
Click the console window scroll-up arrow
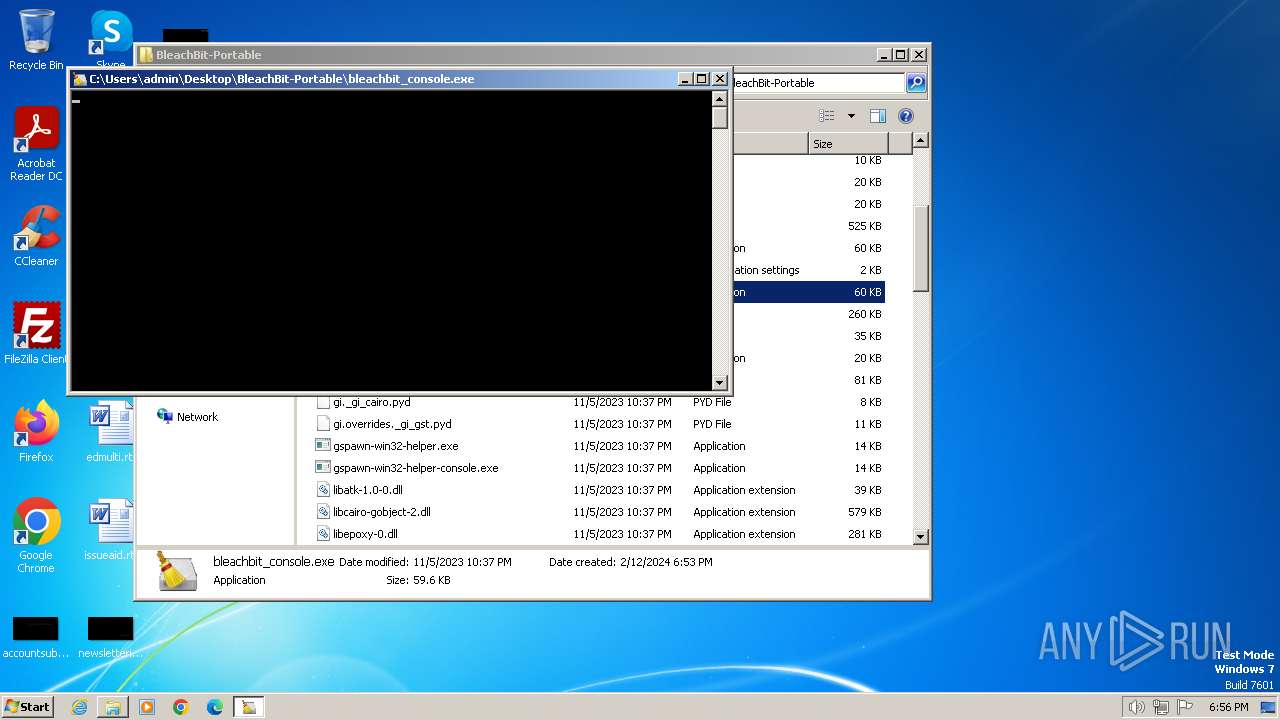tap(719, 98)
